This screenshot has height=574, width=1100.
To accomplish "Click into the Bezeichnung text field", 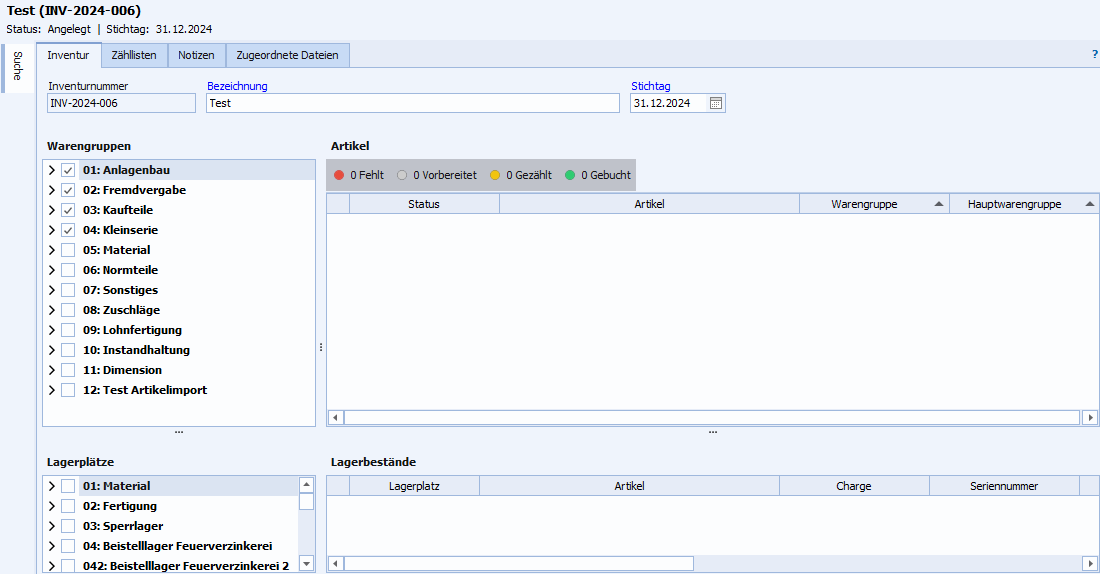I will (x=412, y=103).
